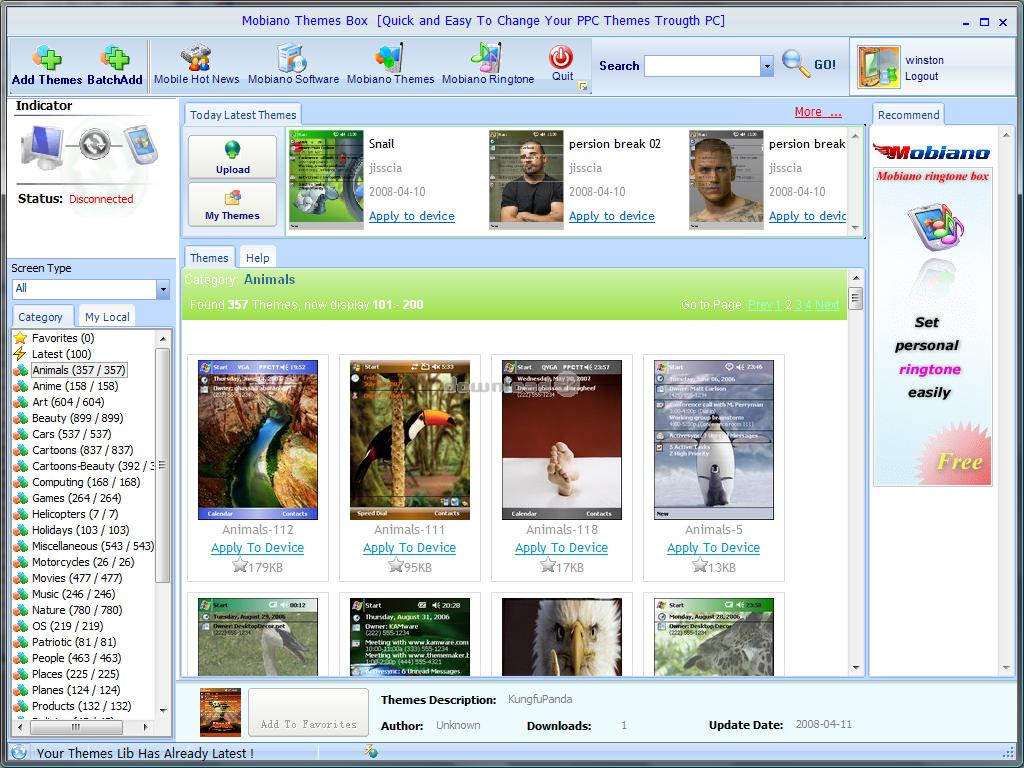Screen dimensions: 1024x768
Task: Click the Quit power icon
Action: click(561, 57)
